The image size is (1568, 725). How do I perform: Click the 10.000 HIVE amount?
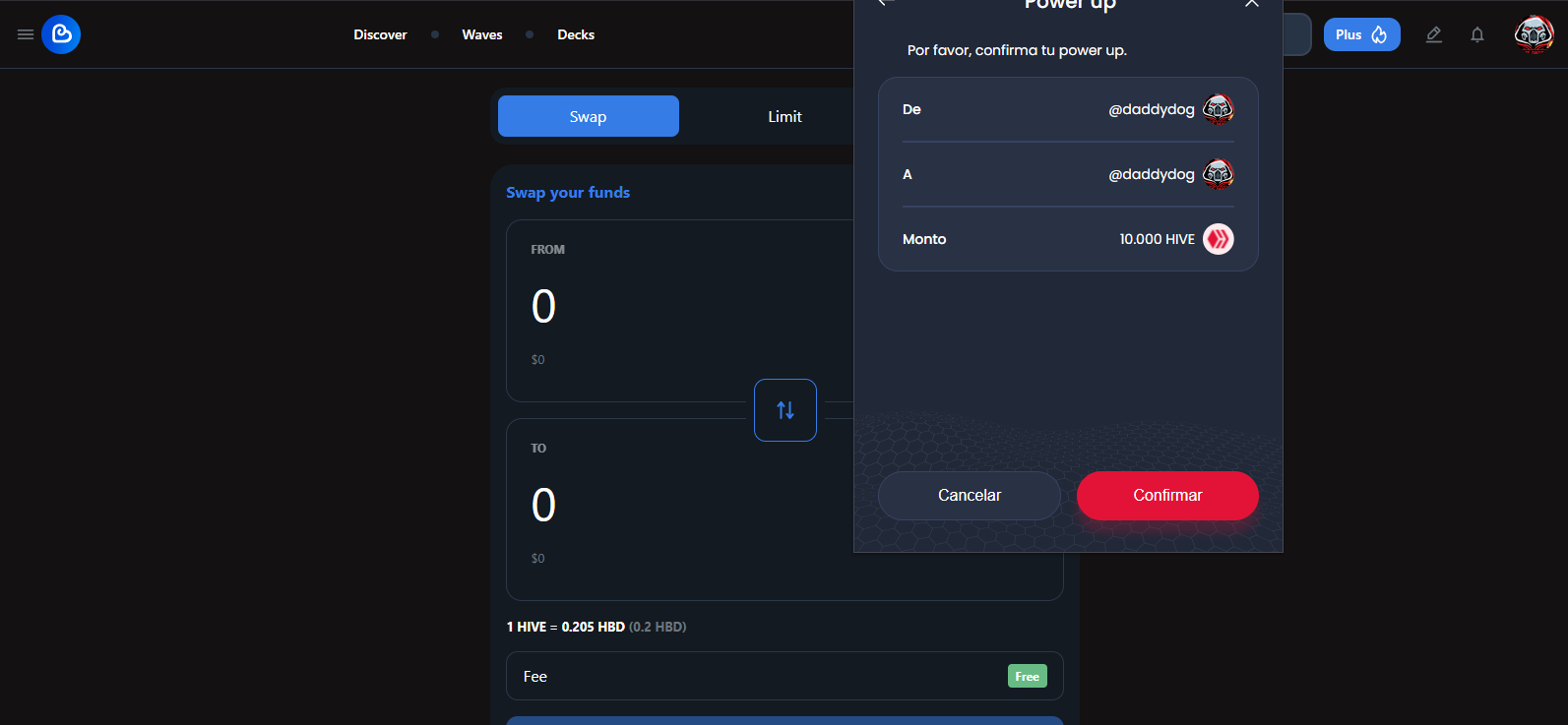(x=1157, y=239)
